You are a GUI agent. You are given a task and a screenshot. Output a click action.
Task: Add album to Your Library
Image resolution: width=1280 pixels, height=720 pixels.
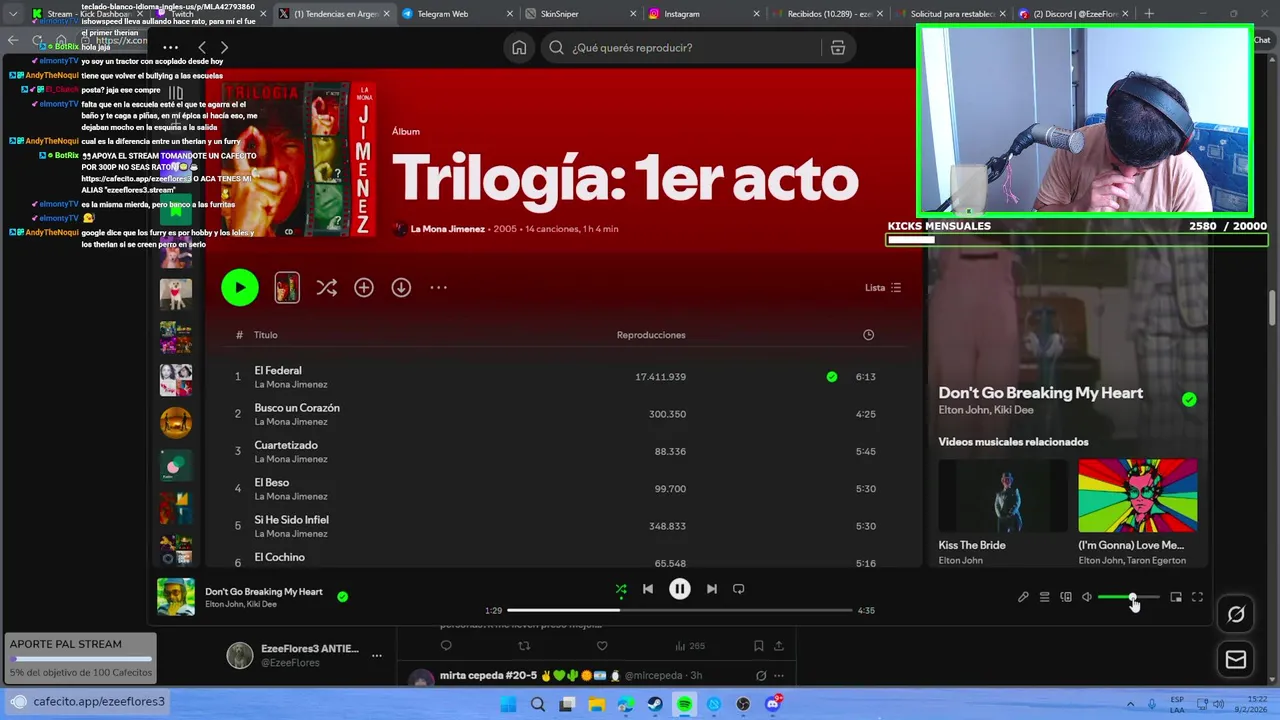(364, 288)
